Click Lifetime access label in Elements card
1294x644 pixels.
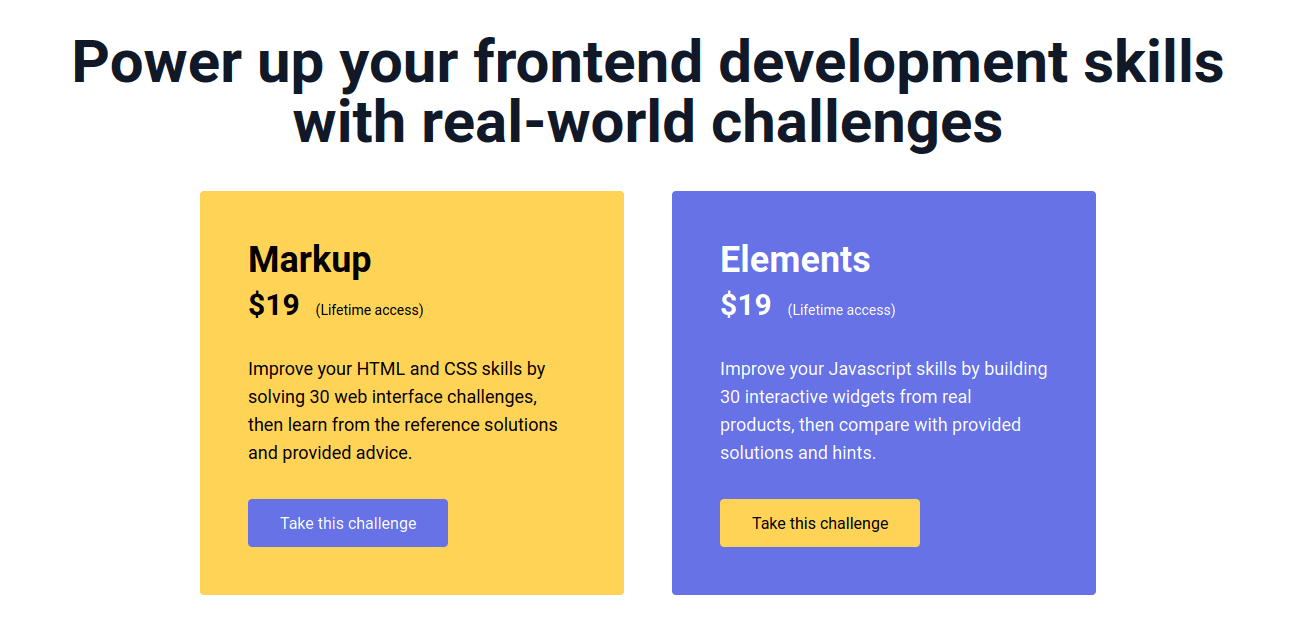click(x=841, y=310)
